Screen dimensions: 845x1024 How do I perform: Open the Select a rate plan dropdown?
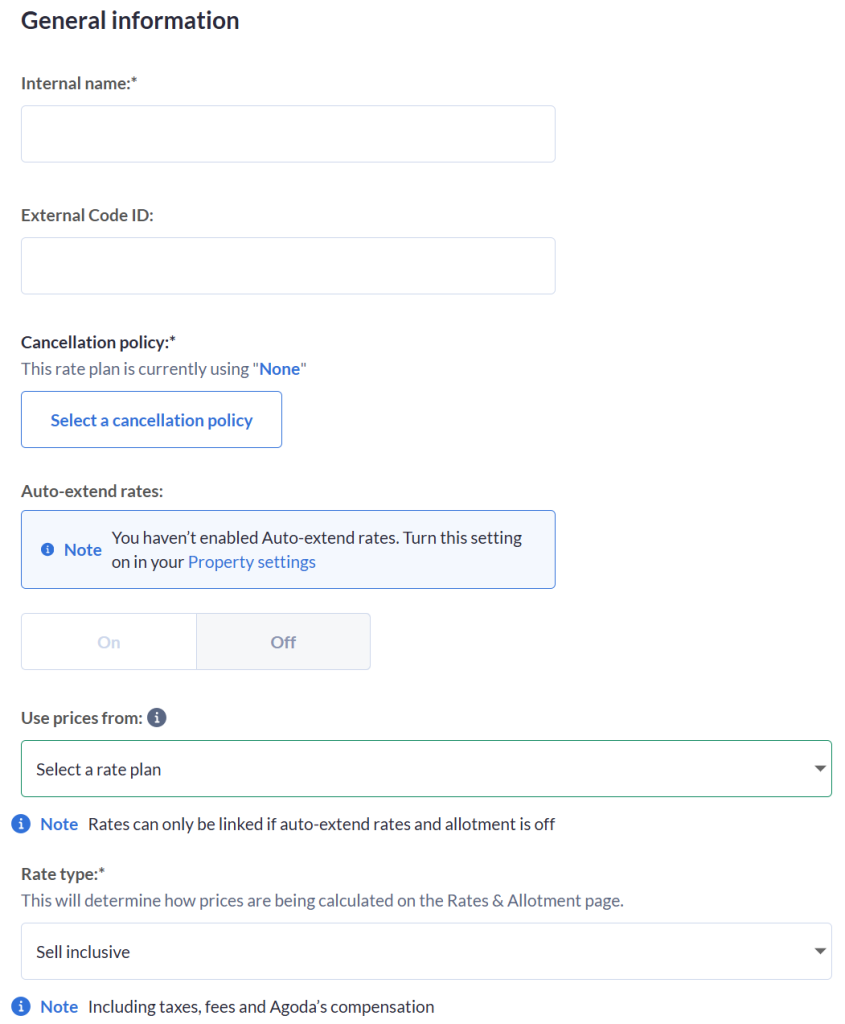[x=426, y=769]
